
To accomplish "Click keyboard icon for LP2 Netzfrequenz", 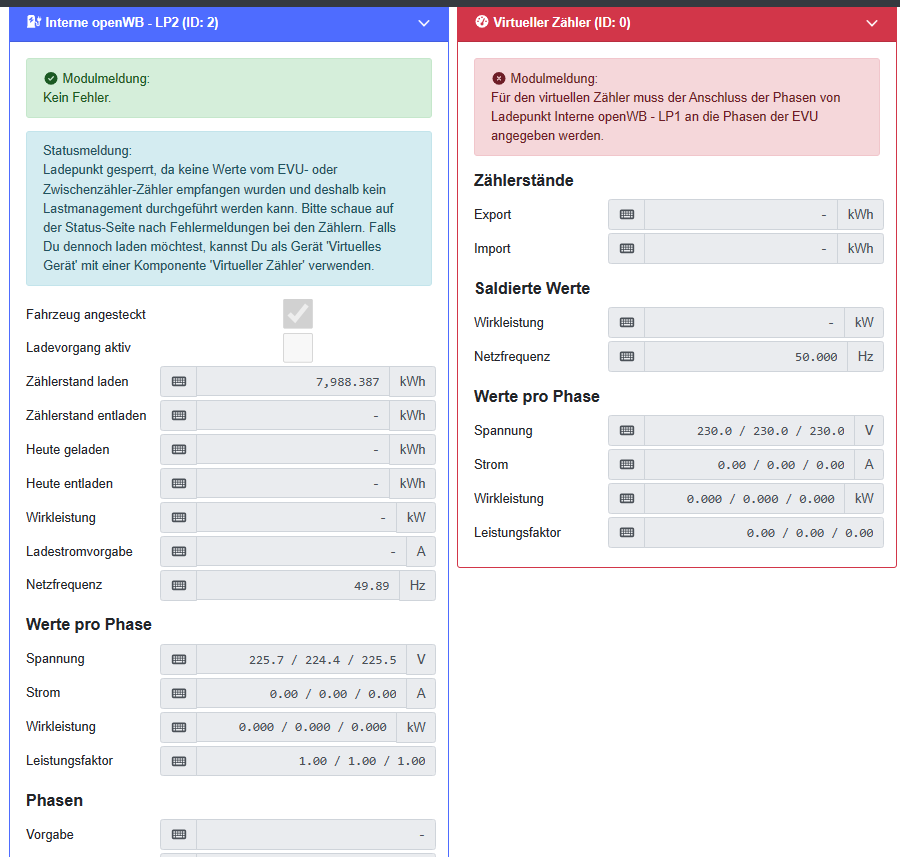I will point(179,585).
